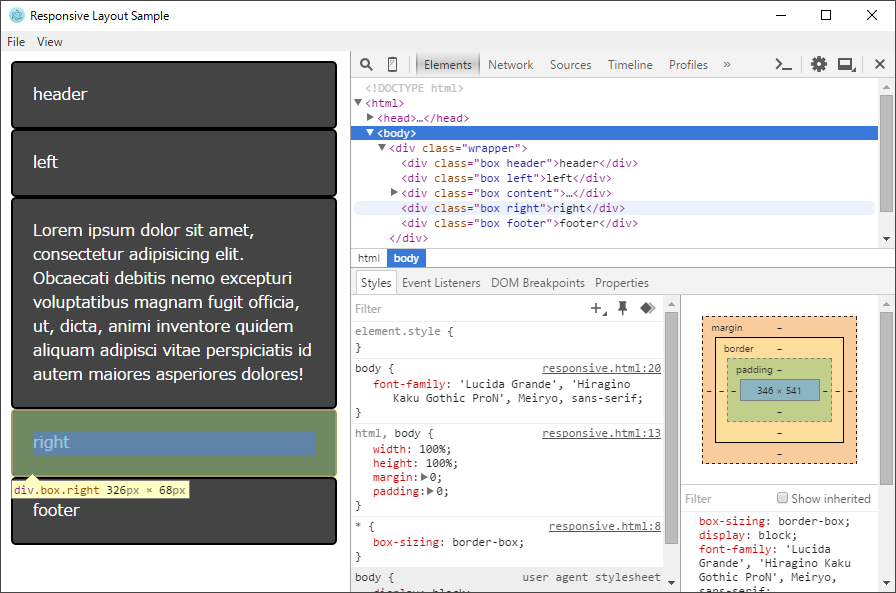Click the app icon in title bar
896x593 pixels.
[17, 15]
